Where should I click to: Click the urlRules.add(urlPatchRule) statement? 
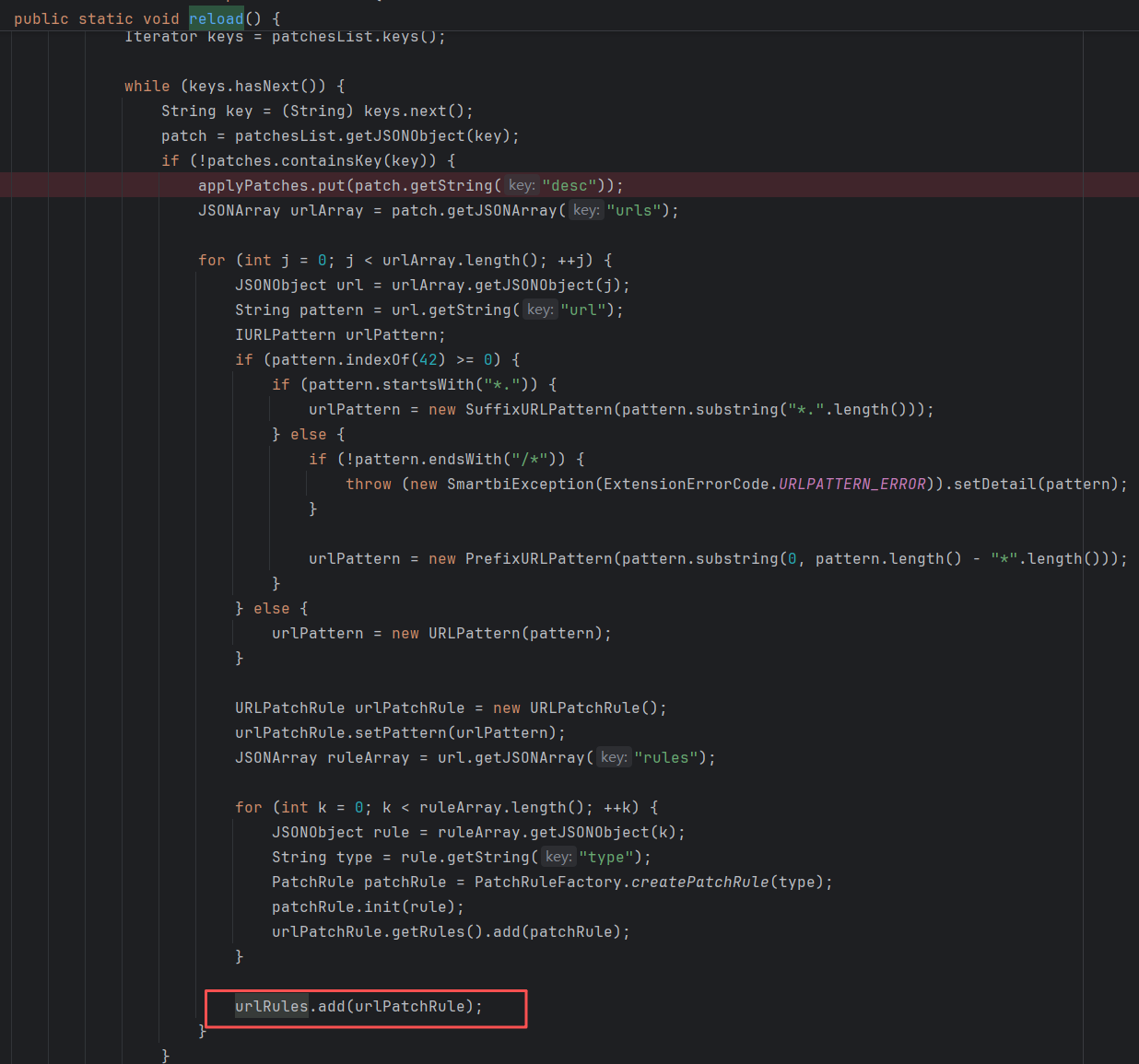pos(358,1006)
